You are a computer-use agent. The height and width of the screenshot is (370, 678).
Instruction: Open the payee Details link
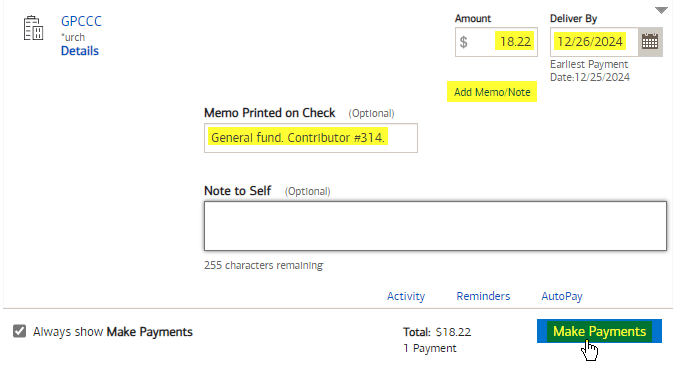click(80, 51)
